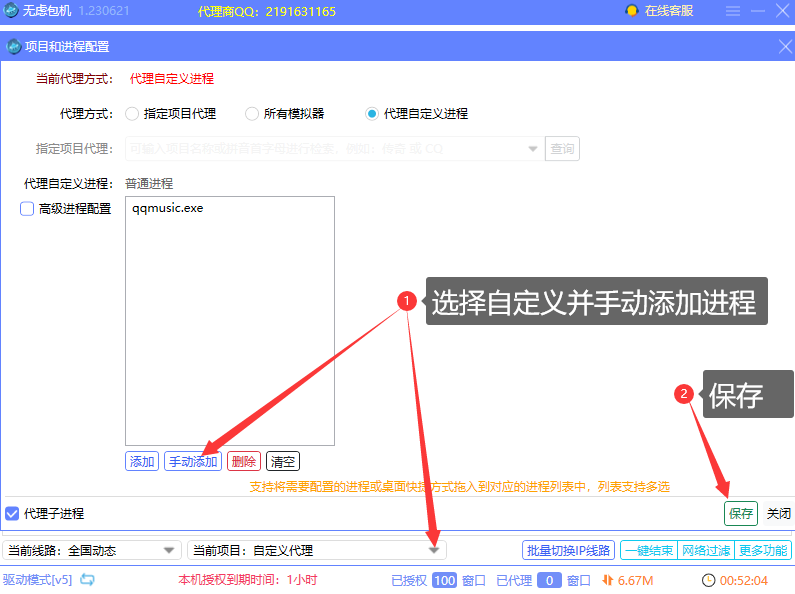Click the 普通进程 label above list

[149, 183]
